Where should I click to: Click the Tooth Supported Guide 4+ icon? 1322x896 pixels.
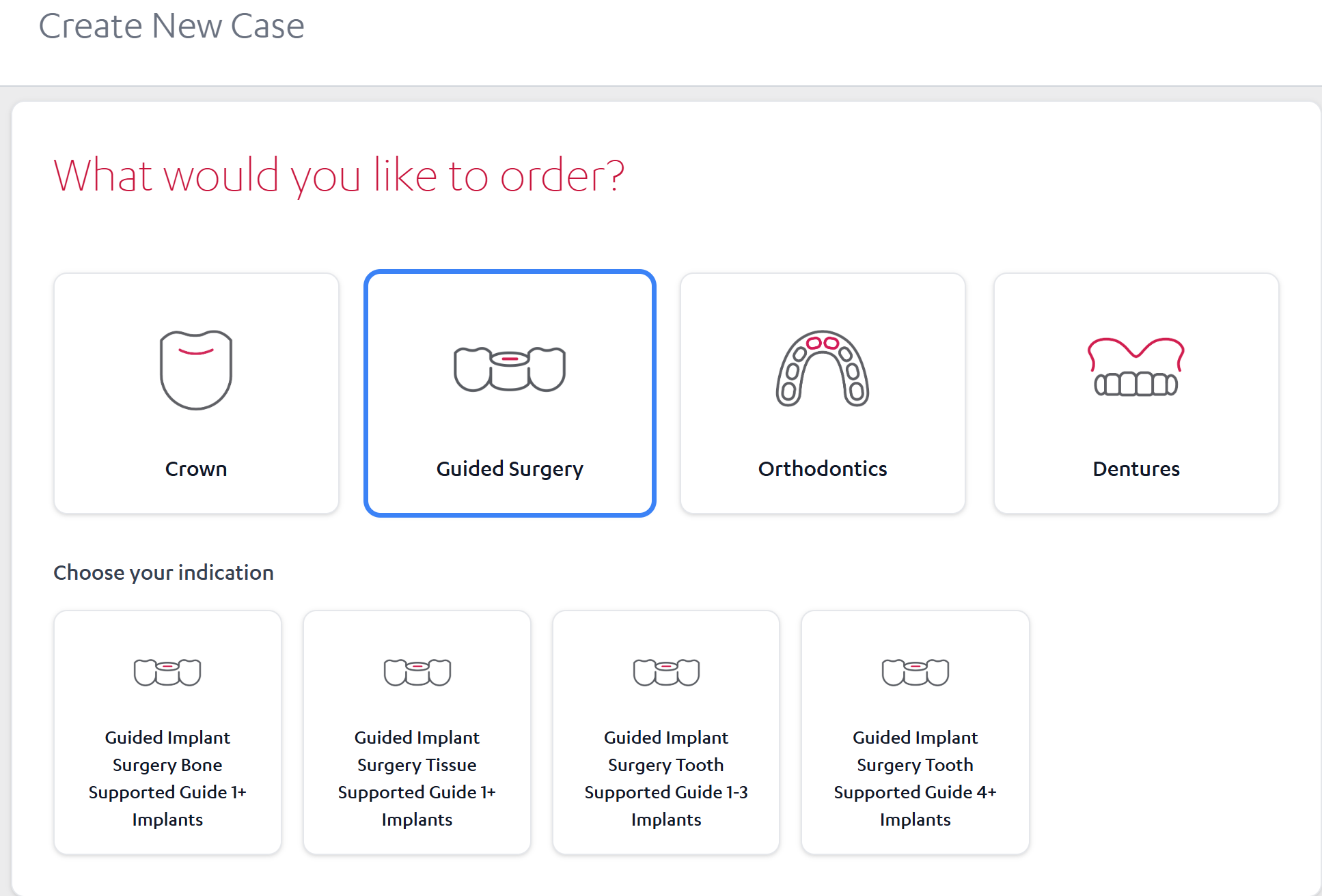click(915, 673)
